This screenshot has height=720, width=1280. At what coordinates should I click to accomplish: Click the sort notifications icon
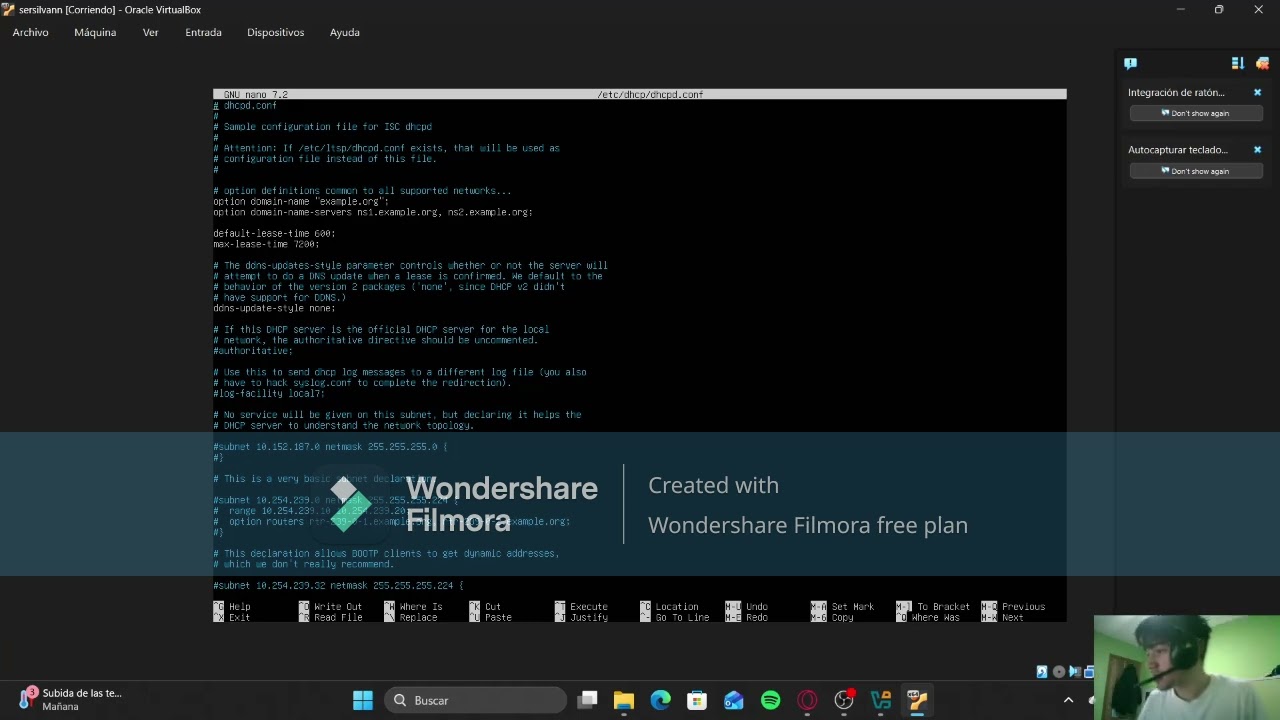[1237, 63]
